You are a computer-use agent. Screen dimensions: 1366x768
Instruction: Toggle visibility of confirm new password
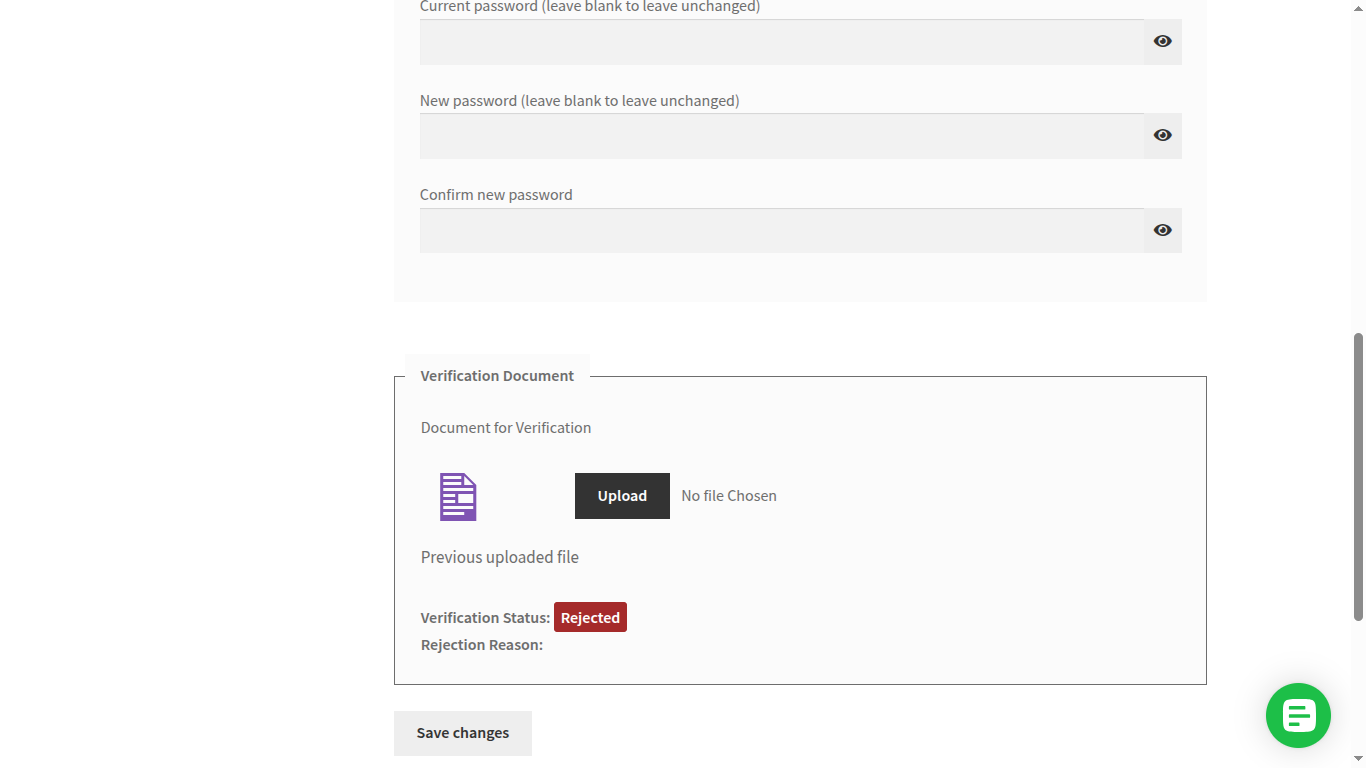point(1162,230)
